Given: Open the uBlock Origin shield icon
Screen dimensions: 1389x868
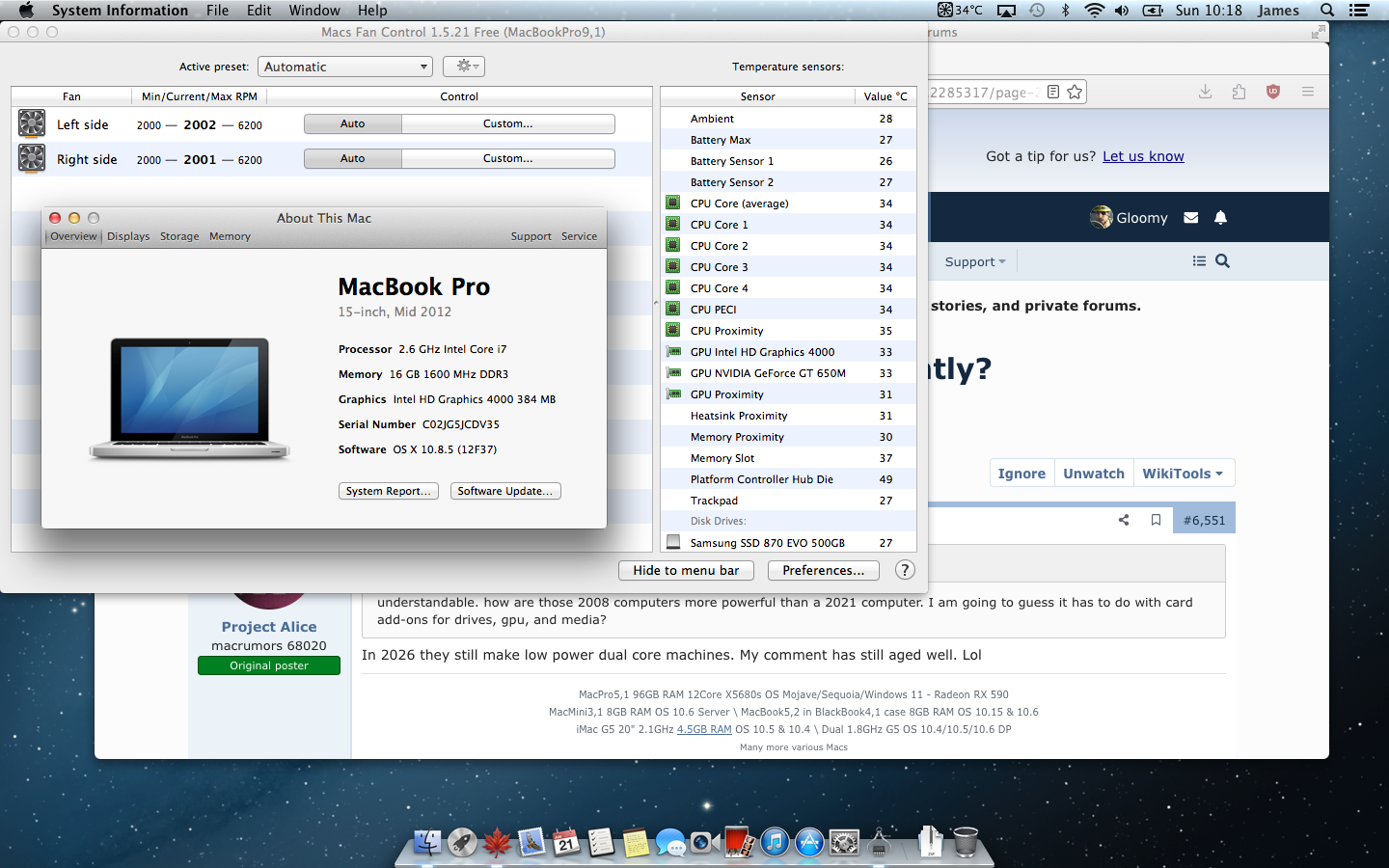Looking at the screenshot, I should tap(1273, 92).
